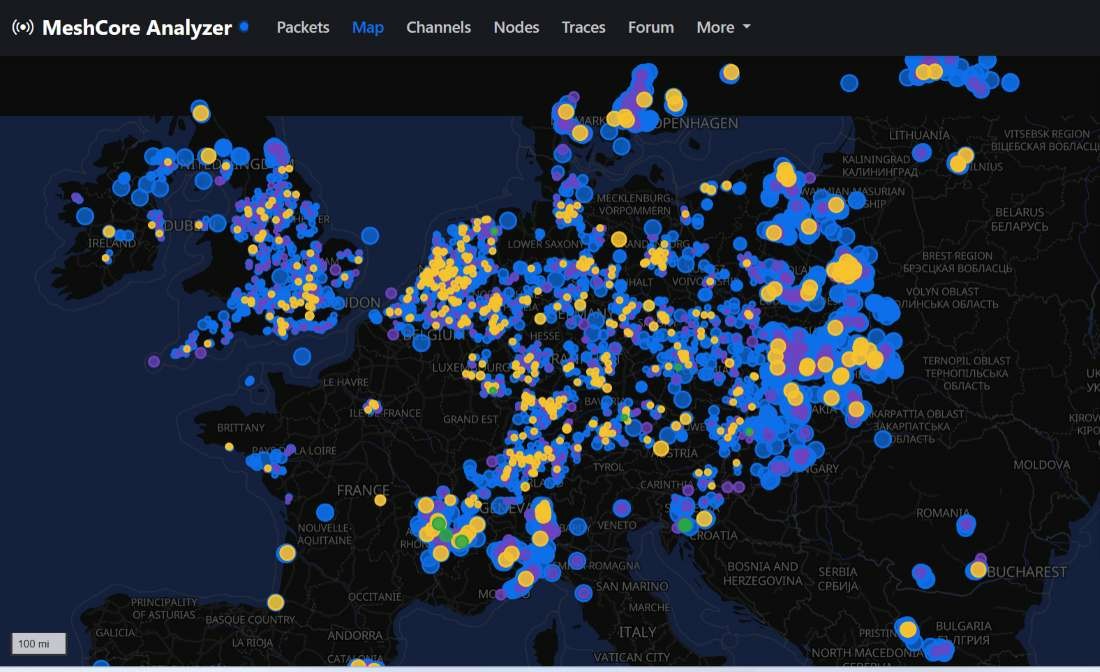Select the blue-purple node marker beside Romania label

[x=965, y=523]
